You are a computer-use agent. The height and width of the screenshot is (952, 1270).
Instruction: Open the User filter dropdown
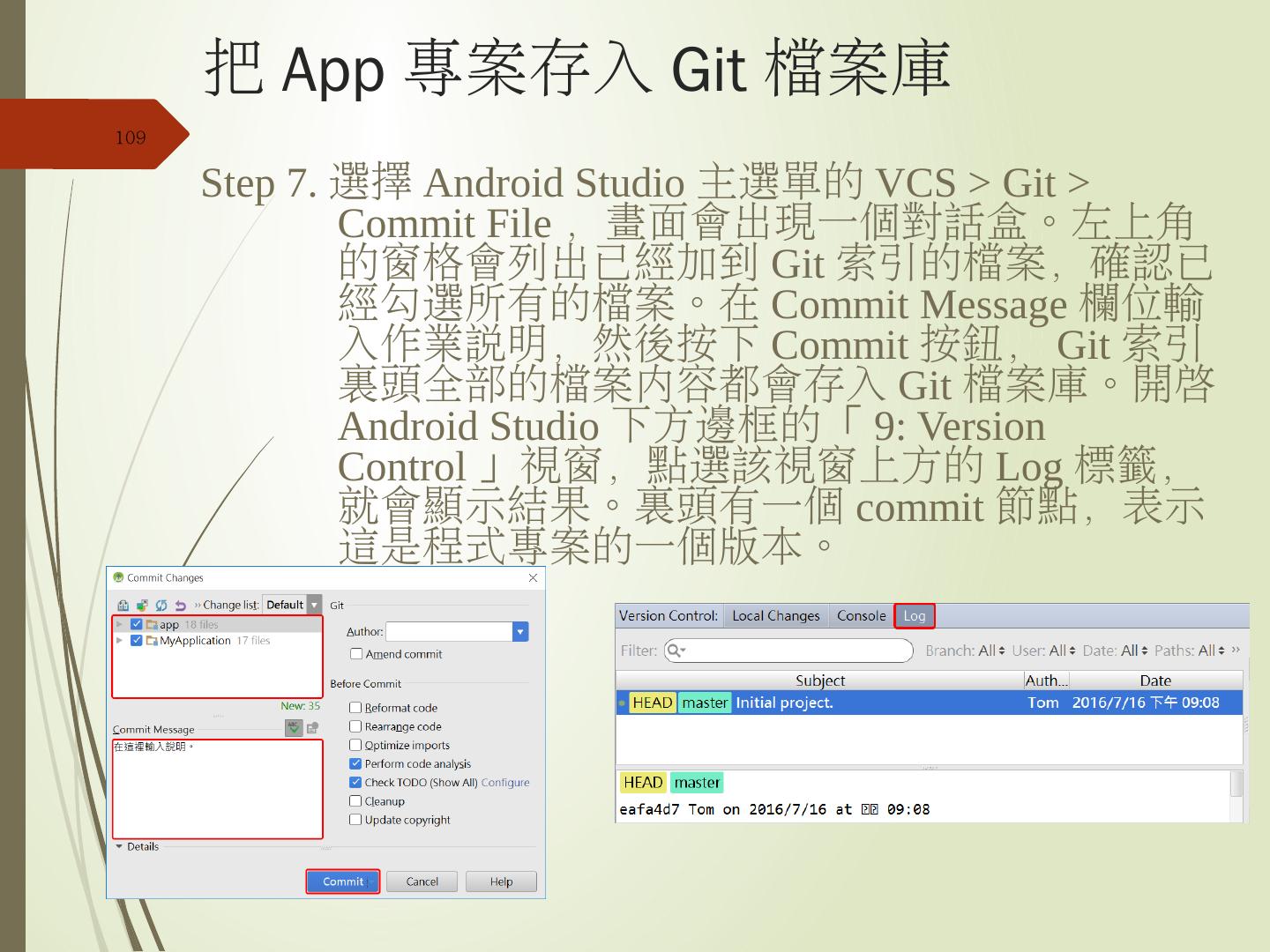pyautogui.click(x=1043, y=651)
